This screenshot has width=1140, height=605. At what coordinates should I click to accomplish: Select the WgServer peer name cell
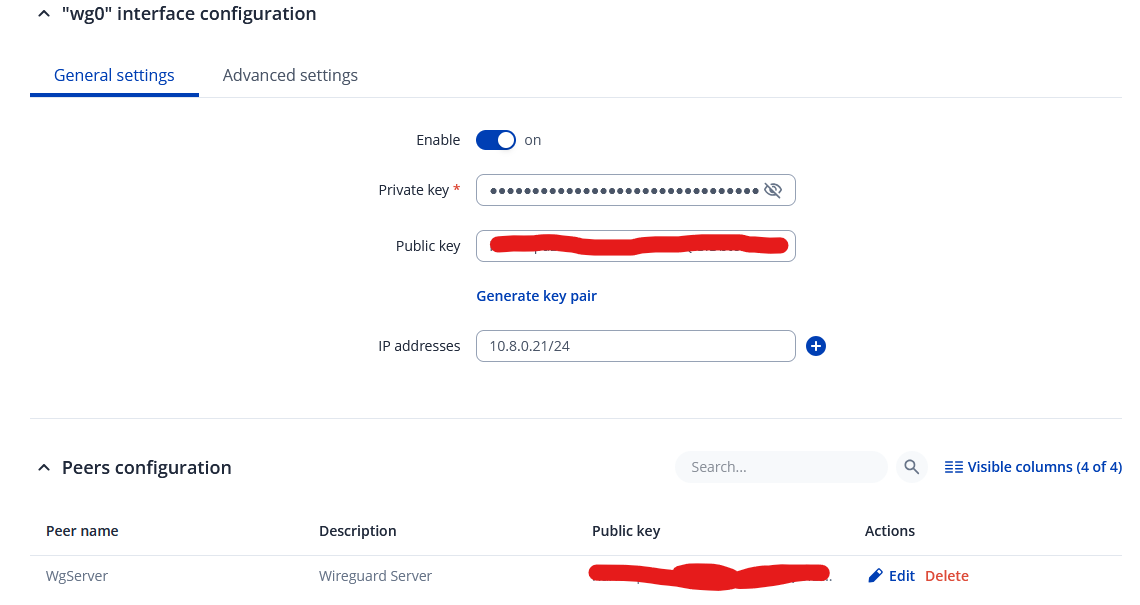click(x=77, y=576)
